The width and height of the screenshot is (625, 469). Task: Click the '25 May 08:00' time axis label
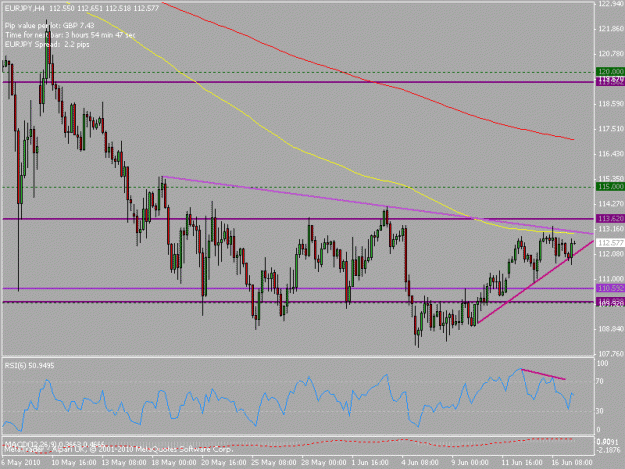click(x=274, y=463)
